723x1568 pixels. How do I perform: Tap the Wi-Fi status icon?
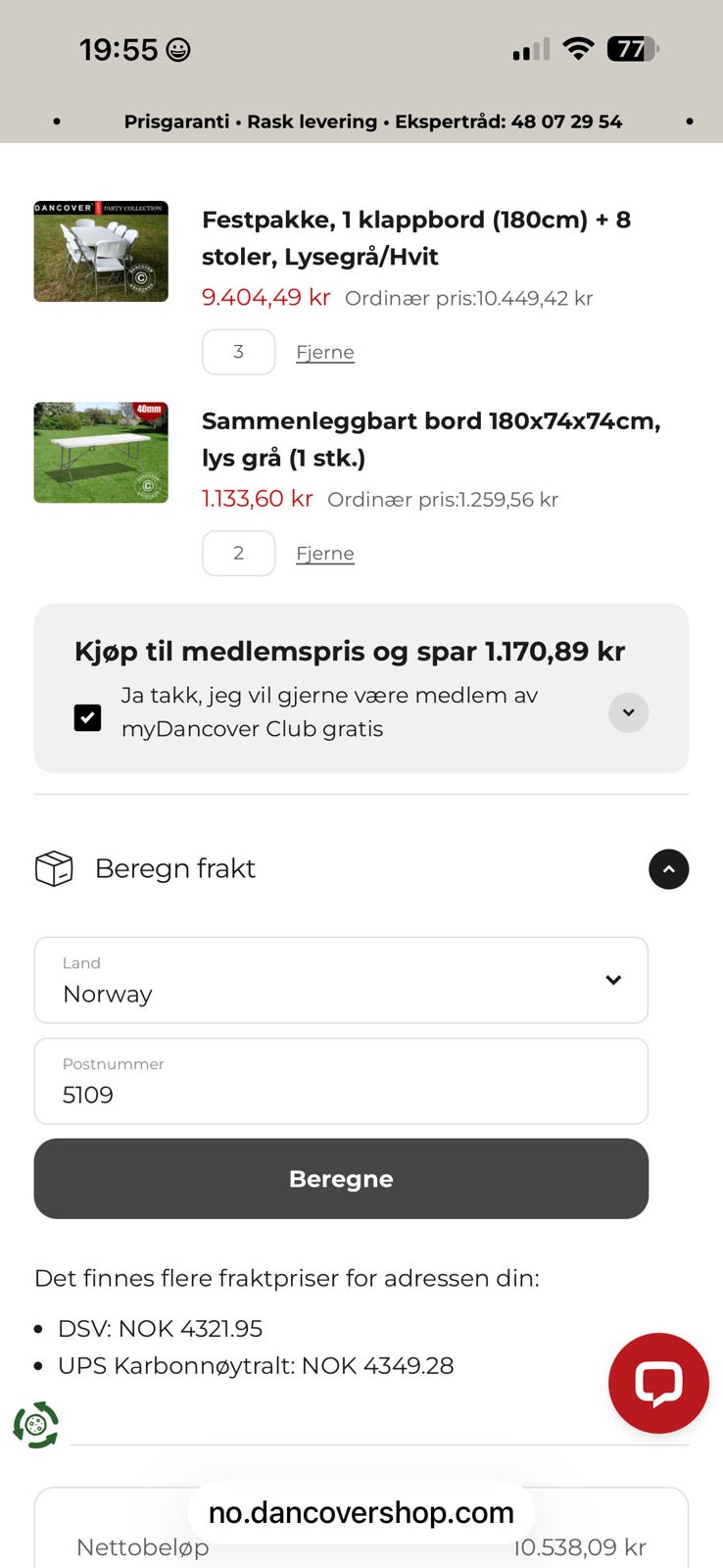point(579,49)
